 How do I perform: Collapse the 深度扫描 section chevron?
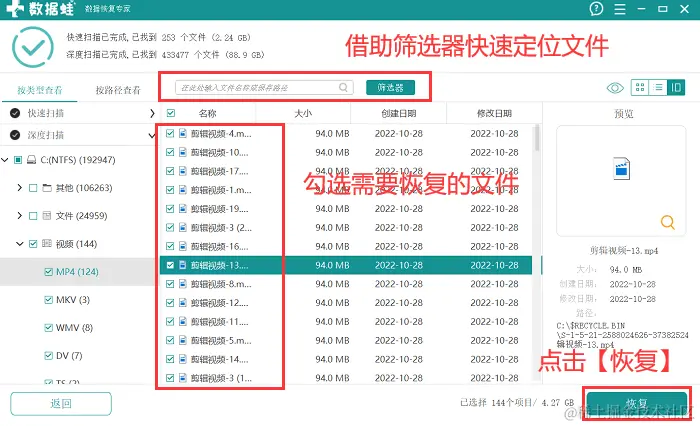point(152,135)
